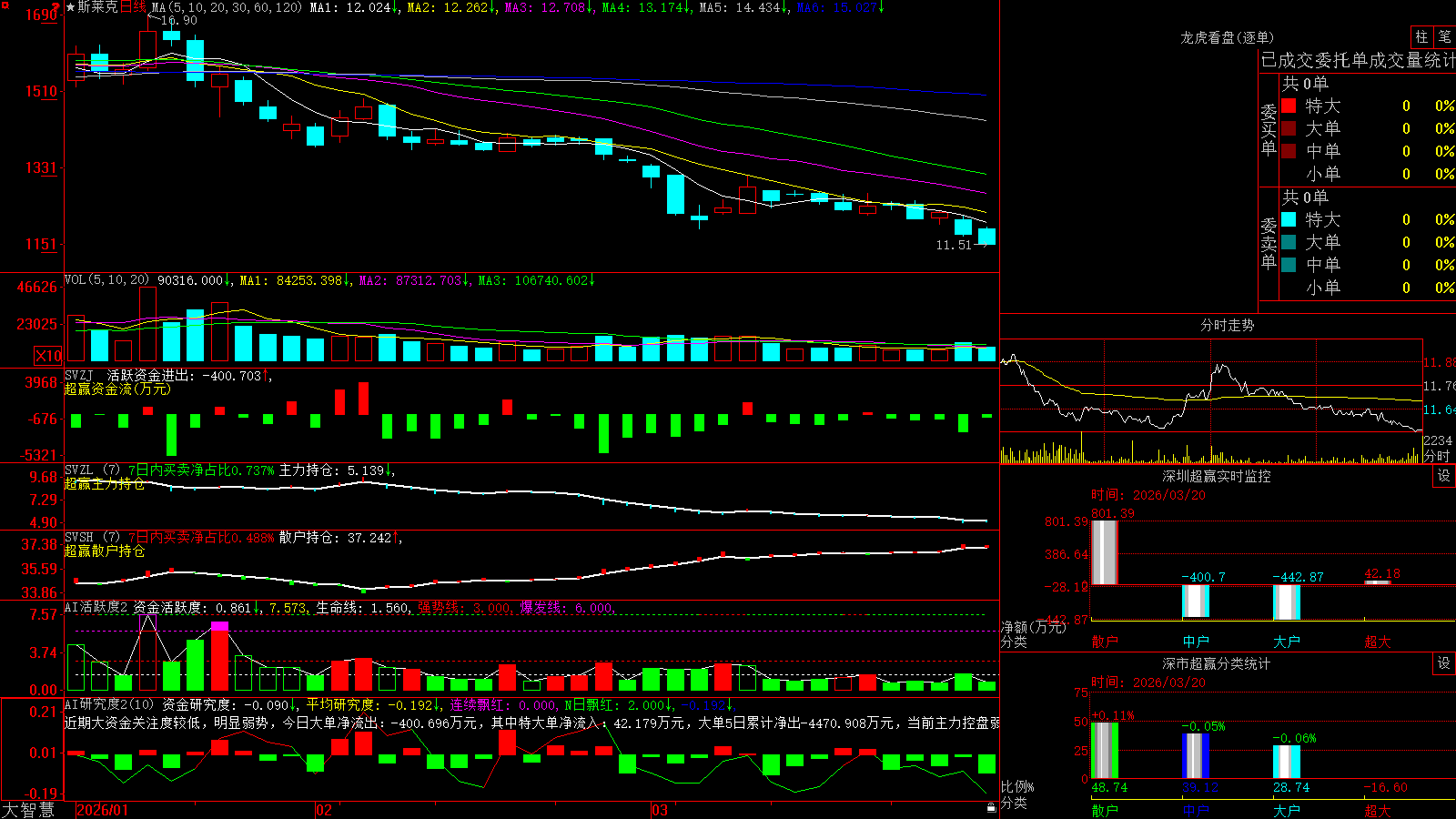1456x819 pixels.
Task: Click the 11.51 low price label
Action: click(x=954, y=245)
